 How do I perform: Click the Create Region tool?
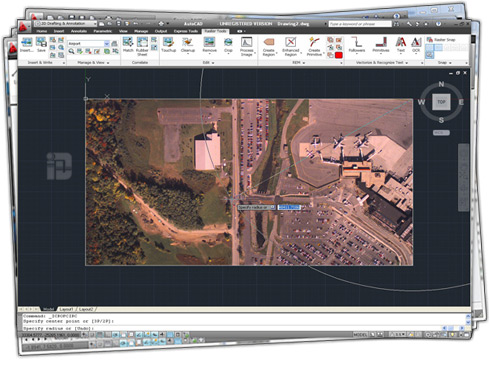[x=269, y=46]
